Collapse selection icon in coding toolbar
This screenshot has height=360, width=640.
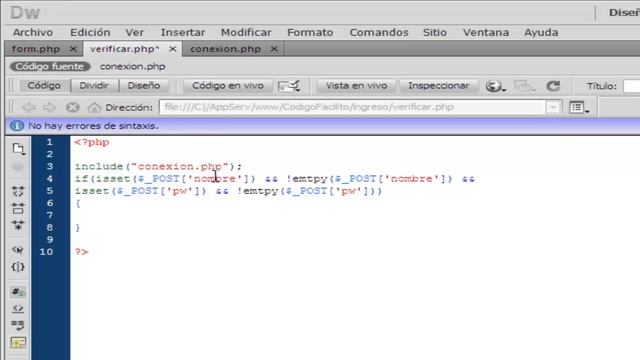point(18,208)
